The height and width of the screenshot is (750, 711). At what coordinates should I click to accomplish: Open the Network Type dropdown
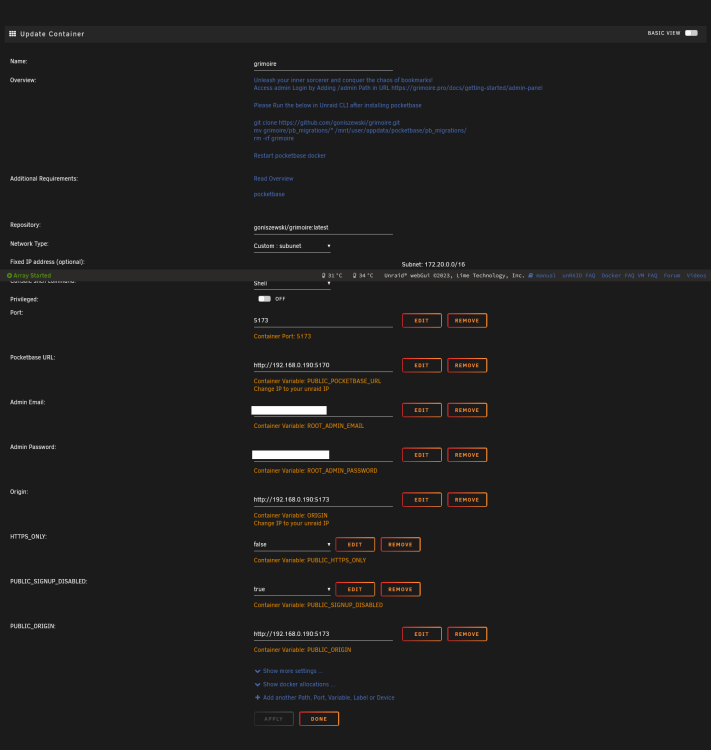pyautogui.click(x=292, y=246)
